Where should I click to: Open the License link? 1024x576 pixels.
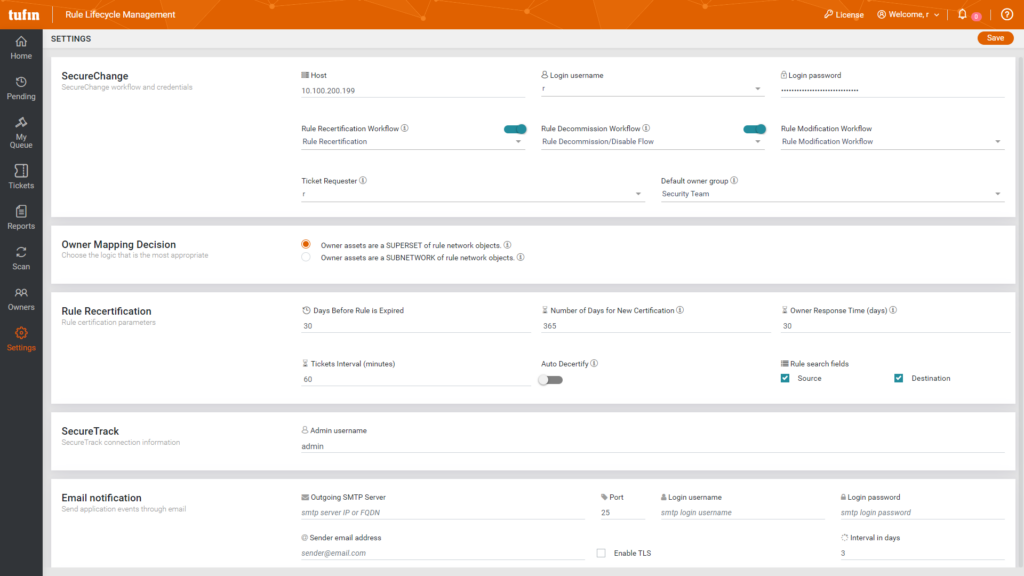pos(843,15)
